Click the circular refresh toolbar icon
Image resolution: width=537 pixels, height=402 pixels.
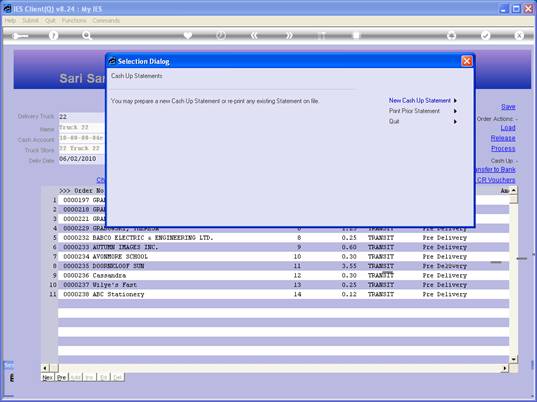(221, 35)
